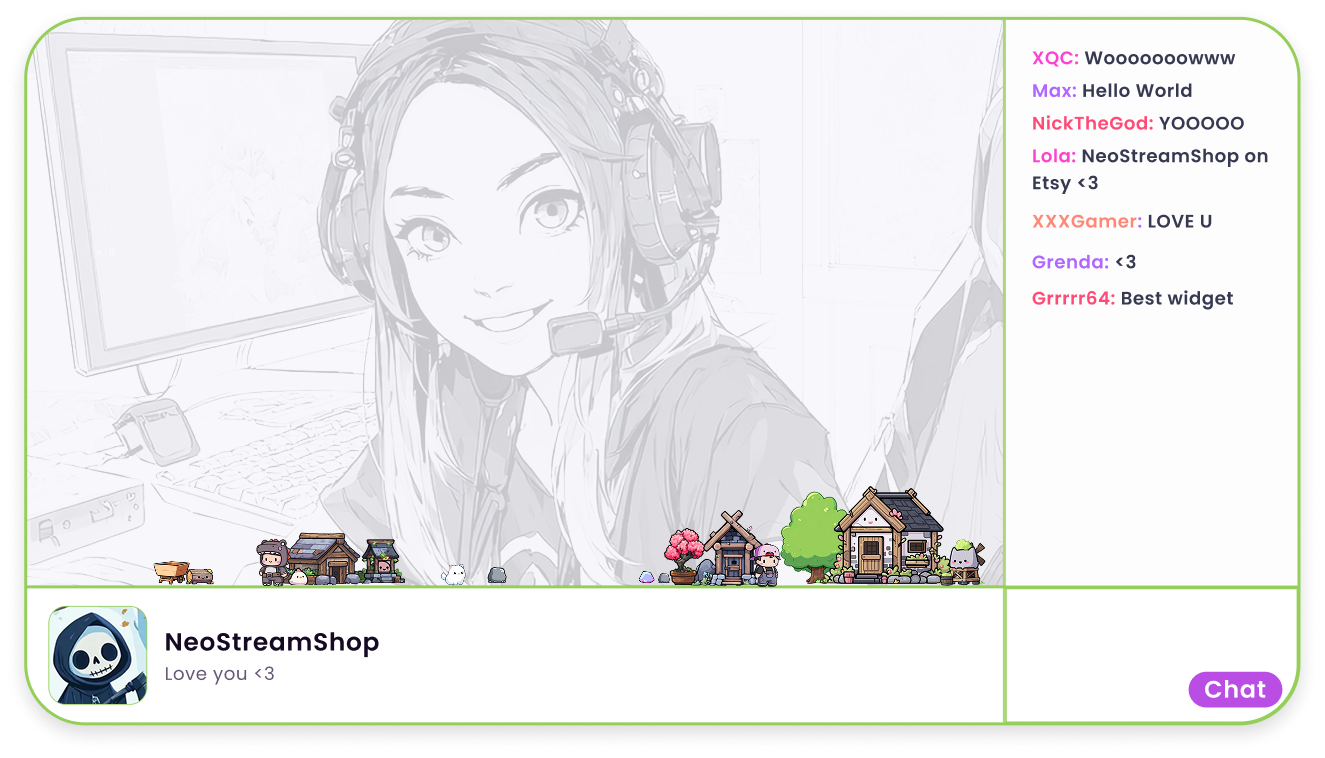Click the cat sprite near the cart
The width and height of the screenshot is (1325, 758).
coord(201,578)
